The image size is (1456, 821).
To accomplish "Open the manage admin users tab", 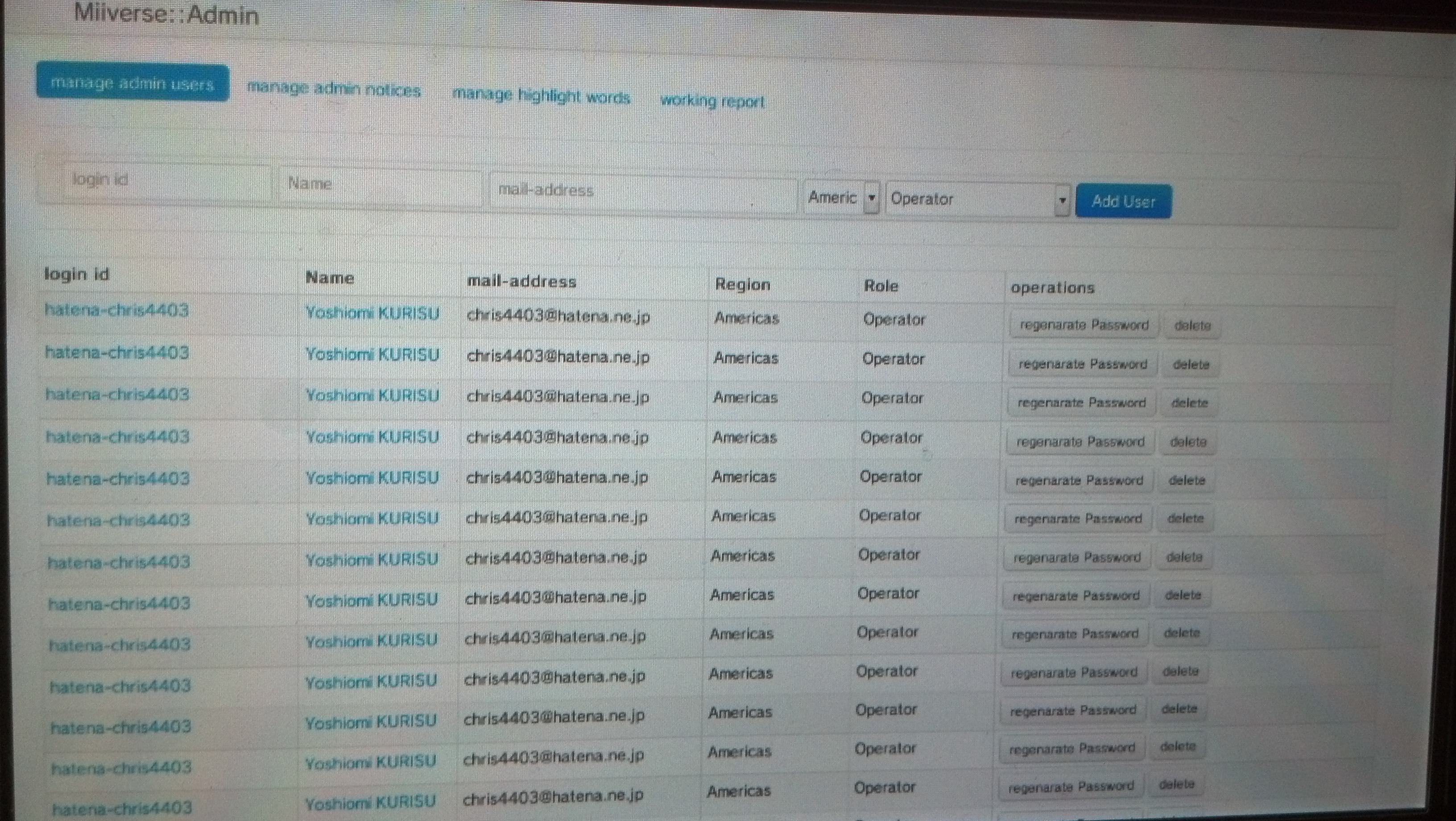I will [x=132, y=83].
